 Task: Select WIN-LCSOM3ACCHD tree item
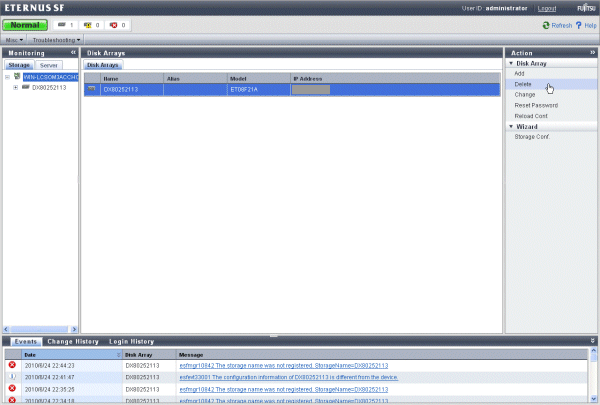click(51, 77)
